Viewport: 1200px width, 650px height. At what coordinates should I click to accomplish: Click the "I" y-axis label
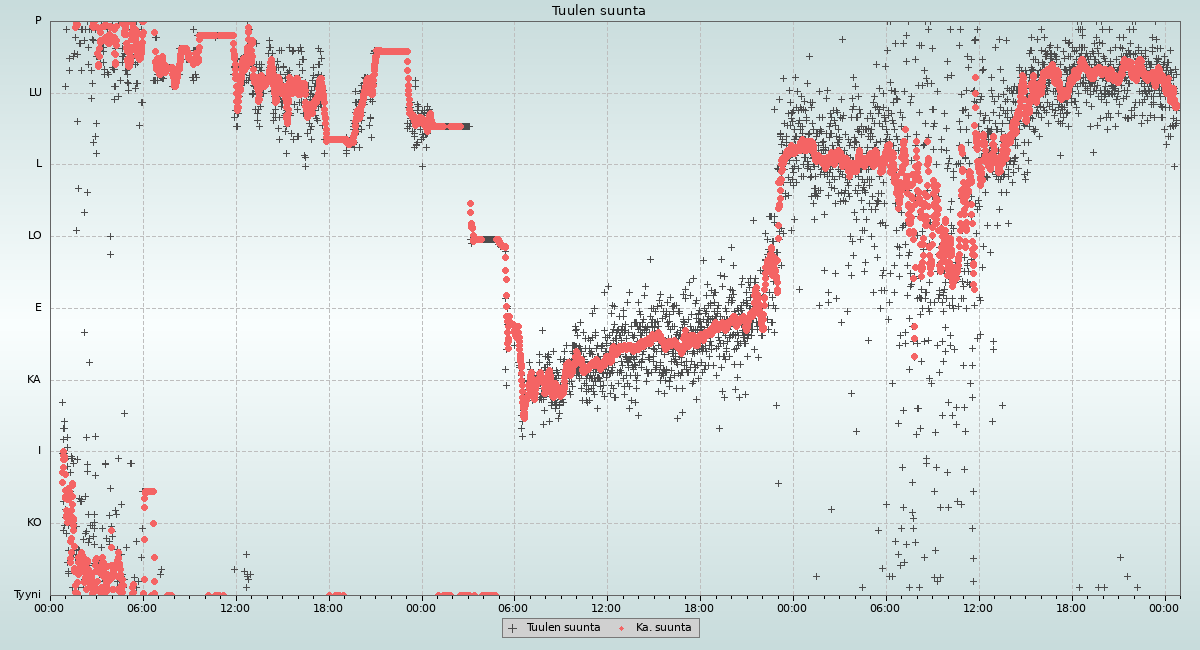[x=40, y=451]
